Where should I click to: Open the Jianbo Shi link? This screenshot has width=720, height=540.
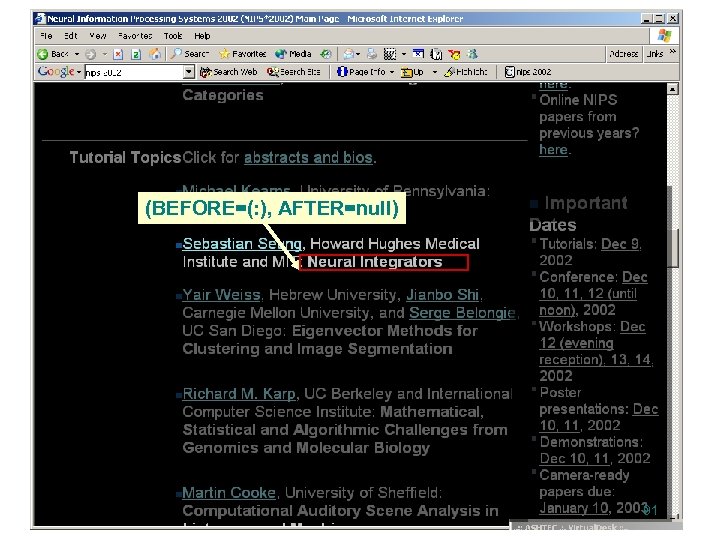coord(442,295)
